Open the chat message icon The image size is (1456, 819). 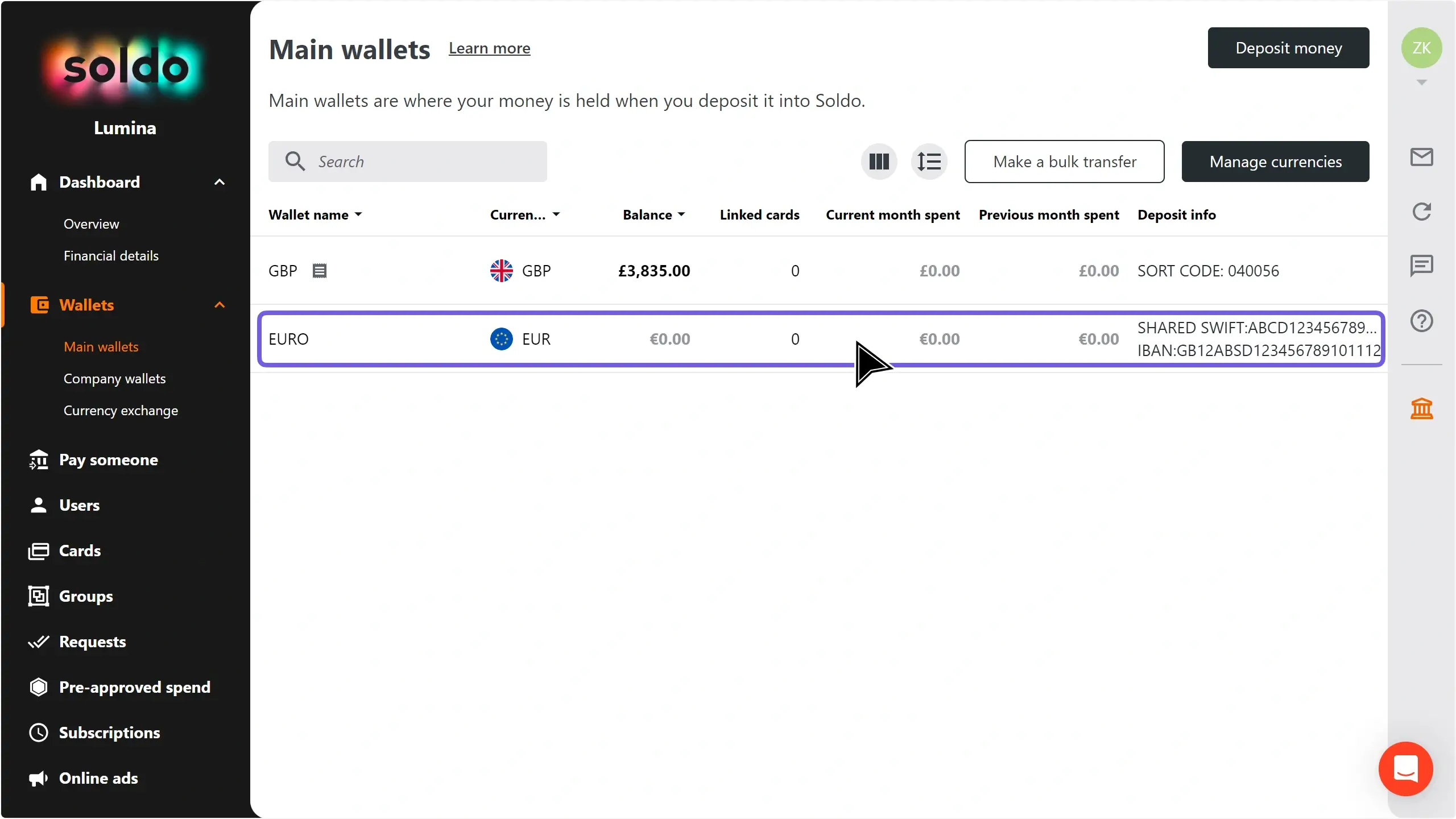(x=1421, y=266)
